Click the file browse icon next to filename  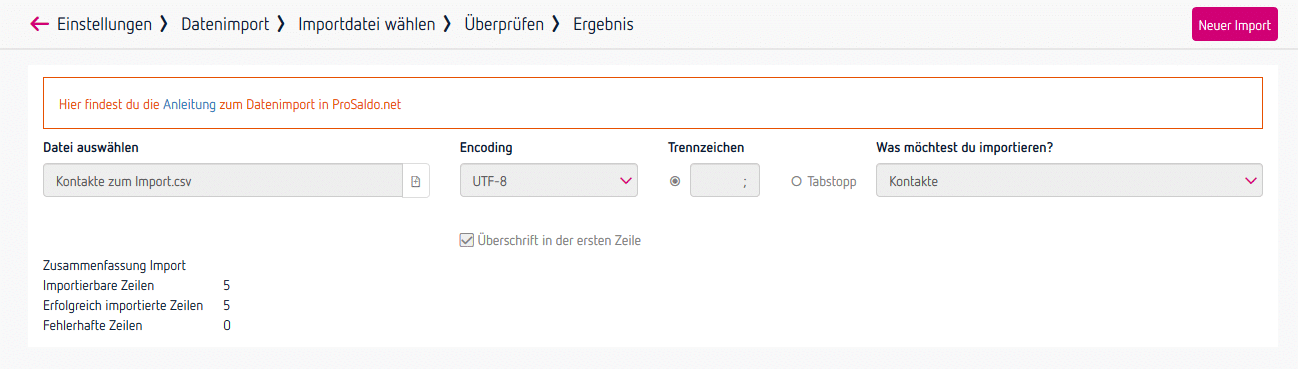[416, 181]
